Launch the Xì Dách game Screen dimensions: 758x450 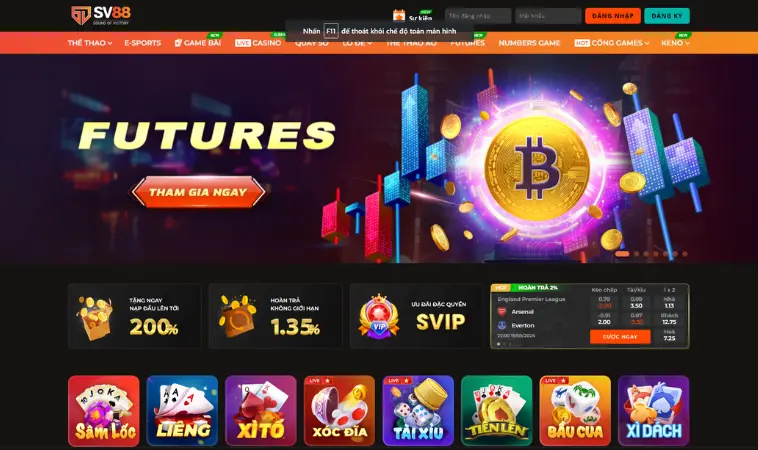pos(654,411)
